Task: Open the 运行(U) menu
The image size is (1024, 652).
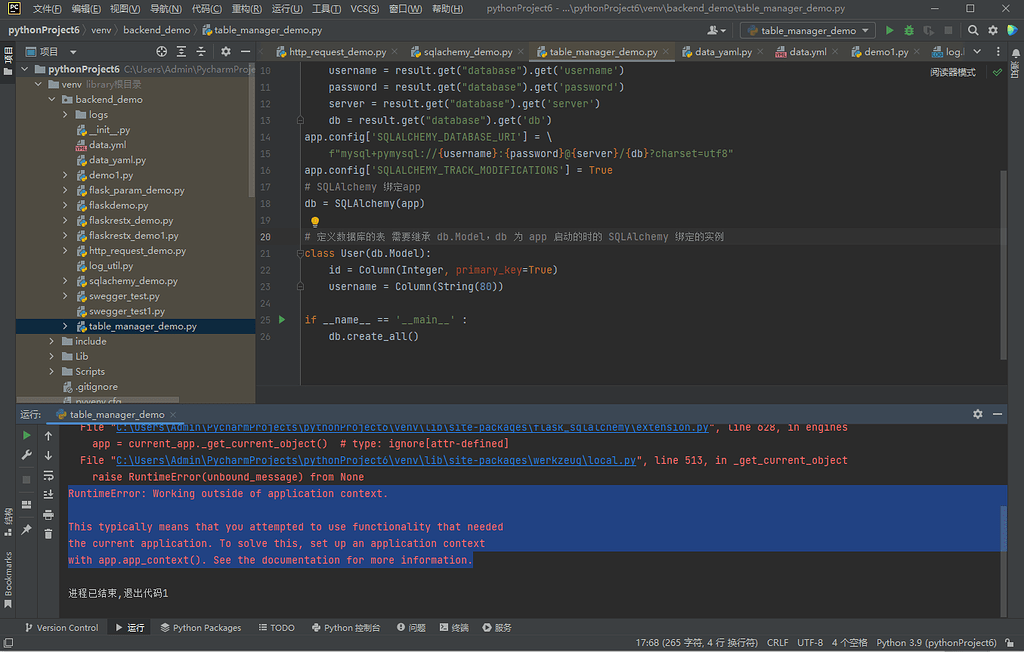Action: tap(287, 8)
